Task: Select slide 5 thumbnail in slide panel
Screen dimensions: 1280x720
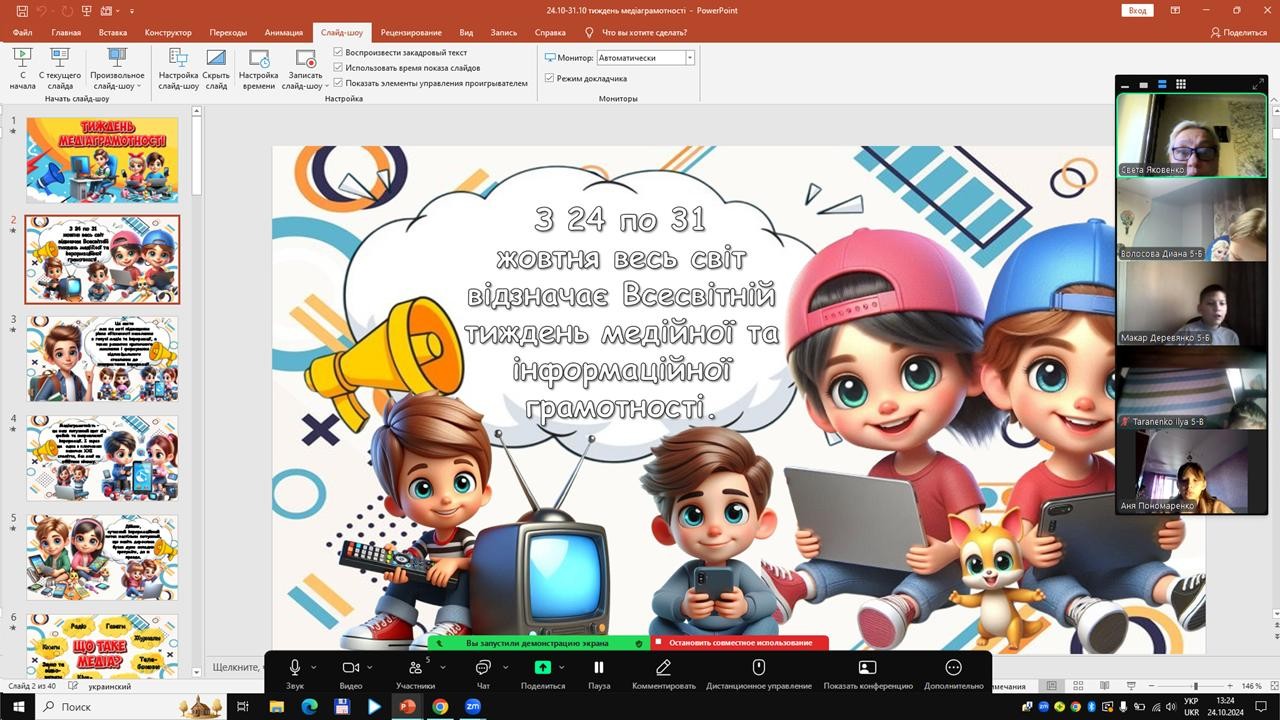Action: (102, 558)
